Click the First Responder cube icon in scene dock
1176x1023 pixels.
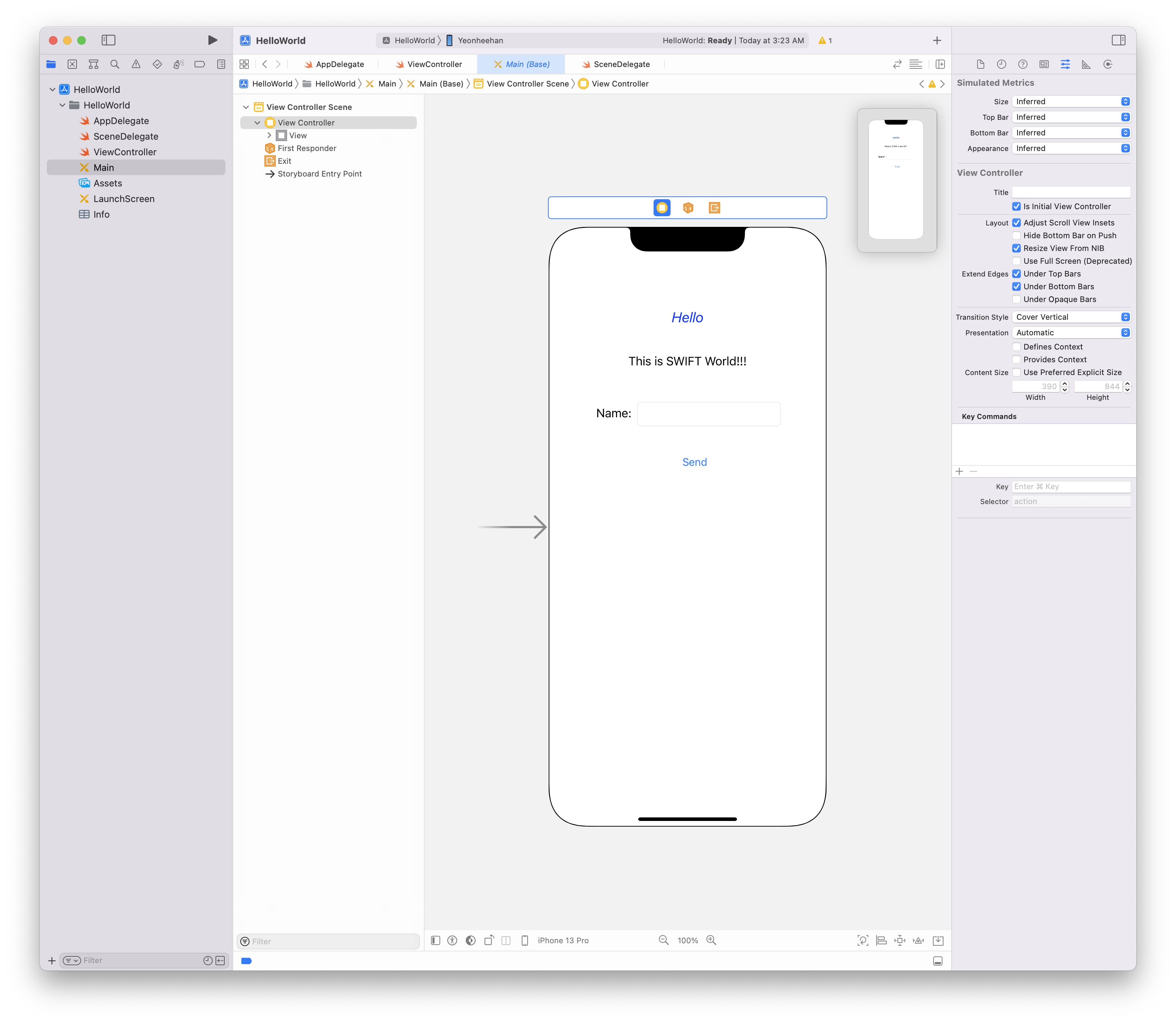click(688, 208)
